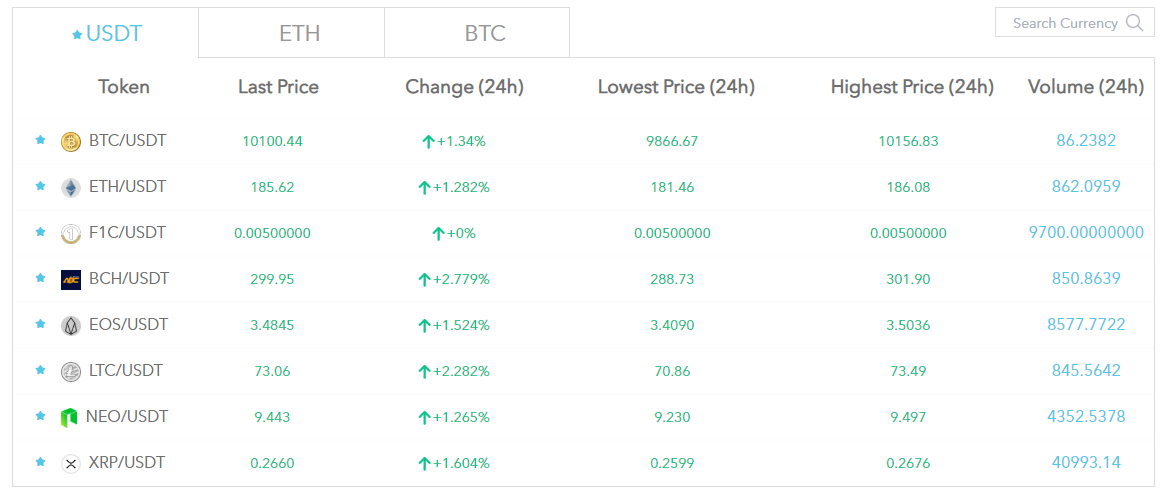1162x495 pixels.
Task: Sort by Change (24h) column header
Action: [x=464, y=87]
